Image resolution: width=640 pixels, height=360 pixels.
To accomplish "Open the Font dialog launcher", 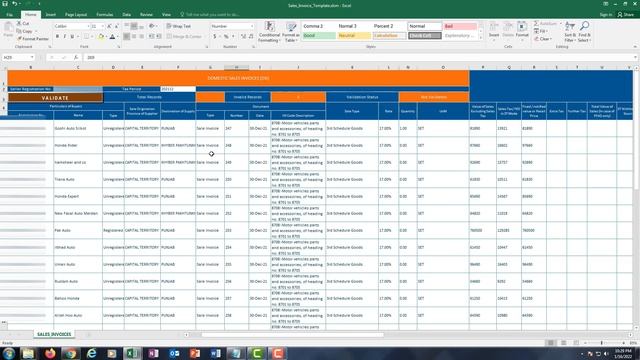I will click(x=119, y=47).
